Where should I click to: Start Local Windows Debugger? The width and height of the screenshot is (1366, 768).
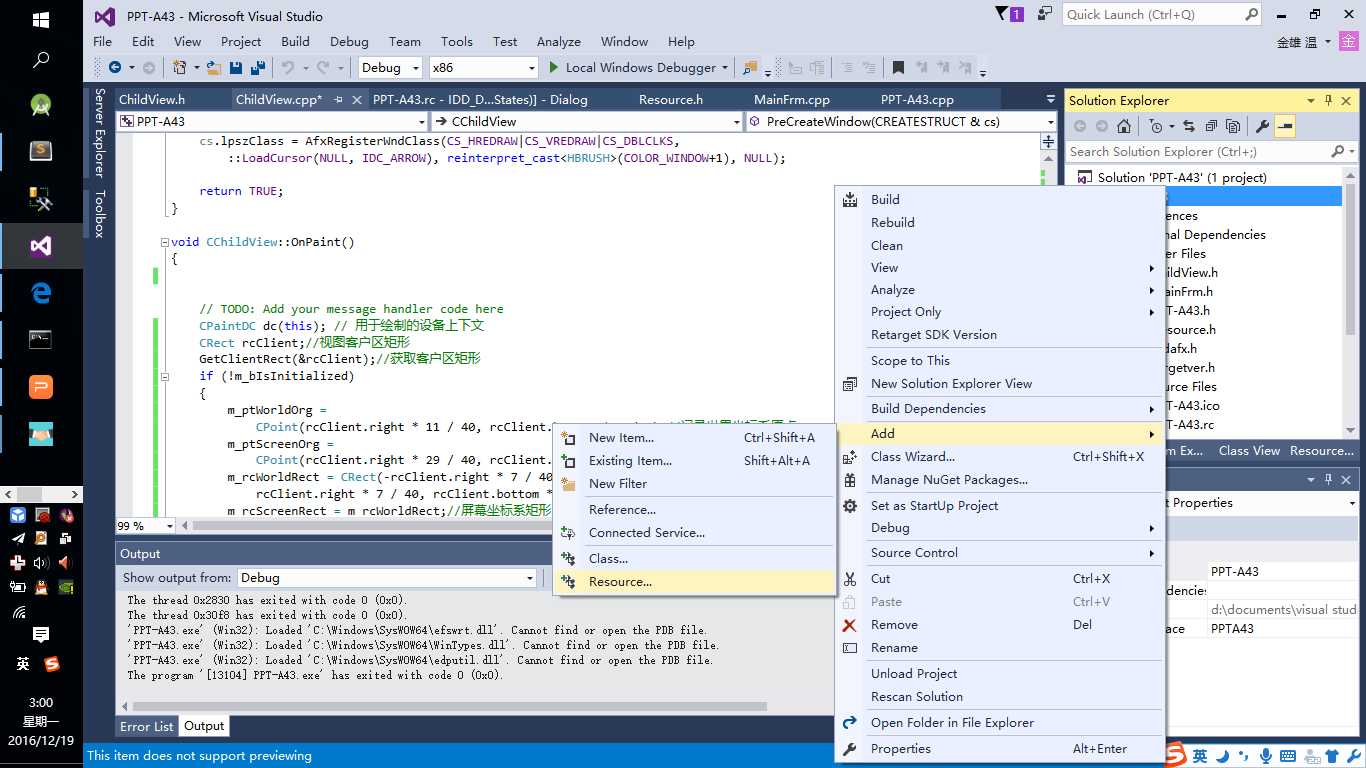[633, 68]
